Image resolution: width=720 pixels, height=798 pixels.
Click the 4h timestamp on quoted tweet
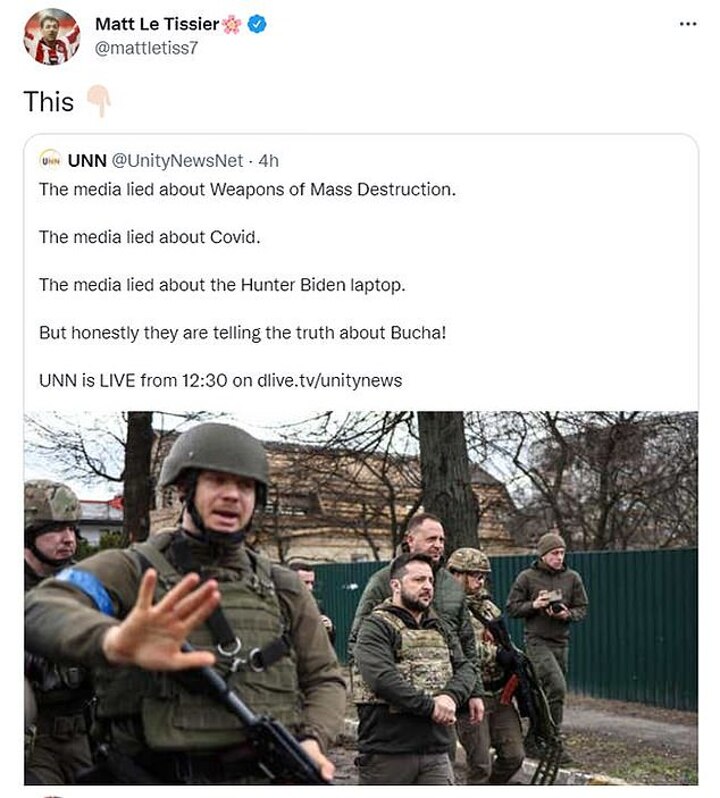click(x=269, y=160)
